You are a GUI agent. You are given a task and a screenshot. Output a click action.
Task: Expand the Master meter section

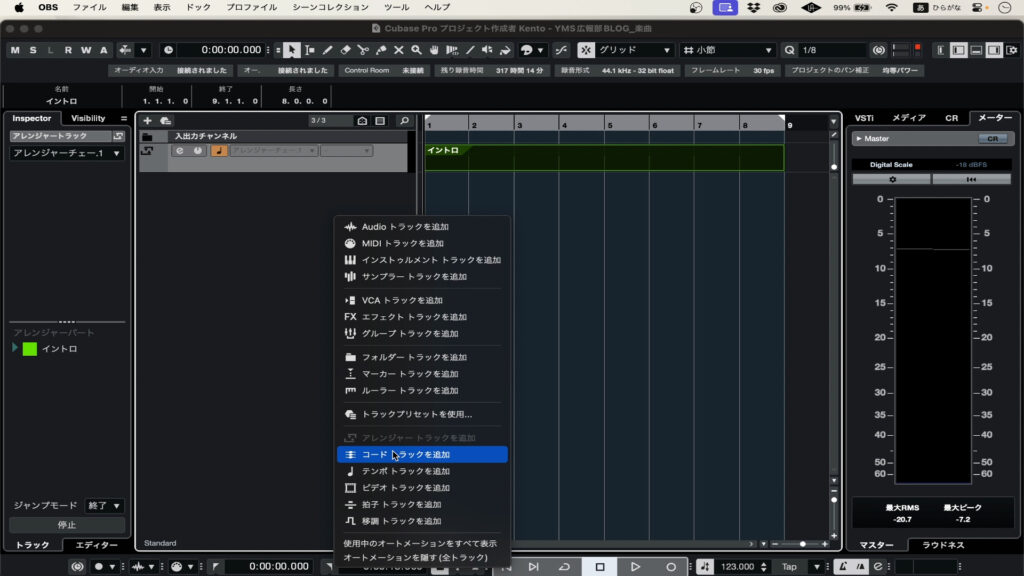click(x=859, y=138)
